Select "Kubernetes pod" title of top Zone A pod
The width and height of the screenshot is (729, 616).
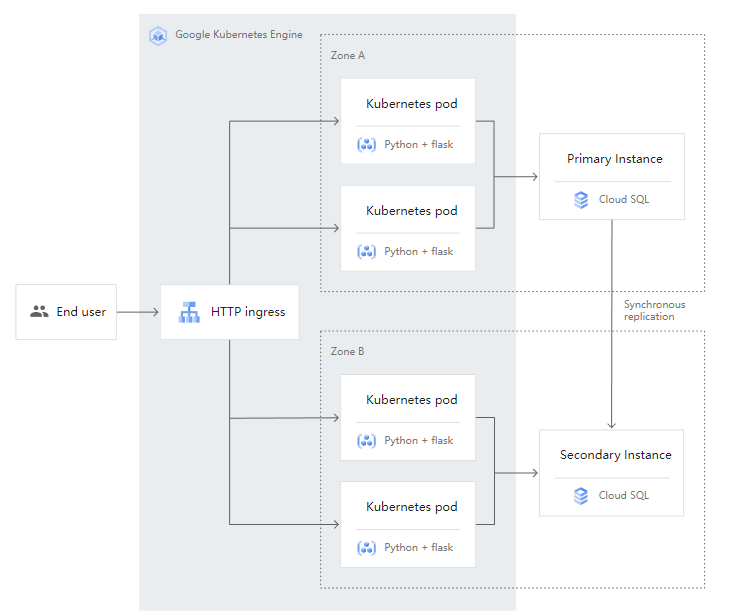pyautogui.click(x=411, y=104)
